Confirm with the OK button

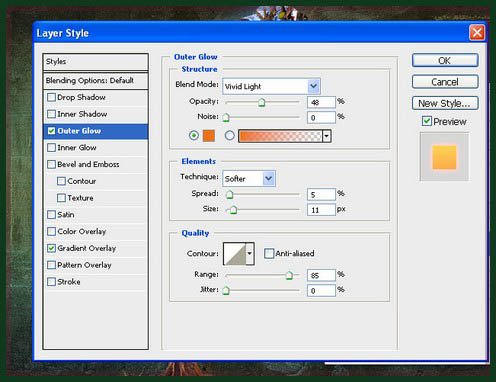(445, 61)
